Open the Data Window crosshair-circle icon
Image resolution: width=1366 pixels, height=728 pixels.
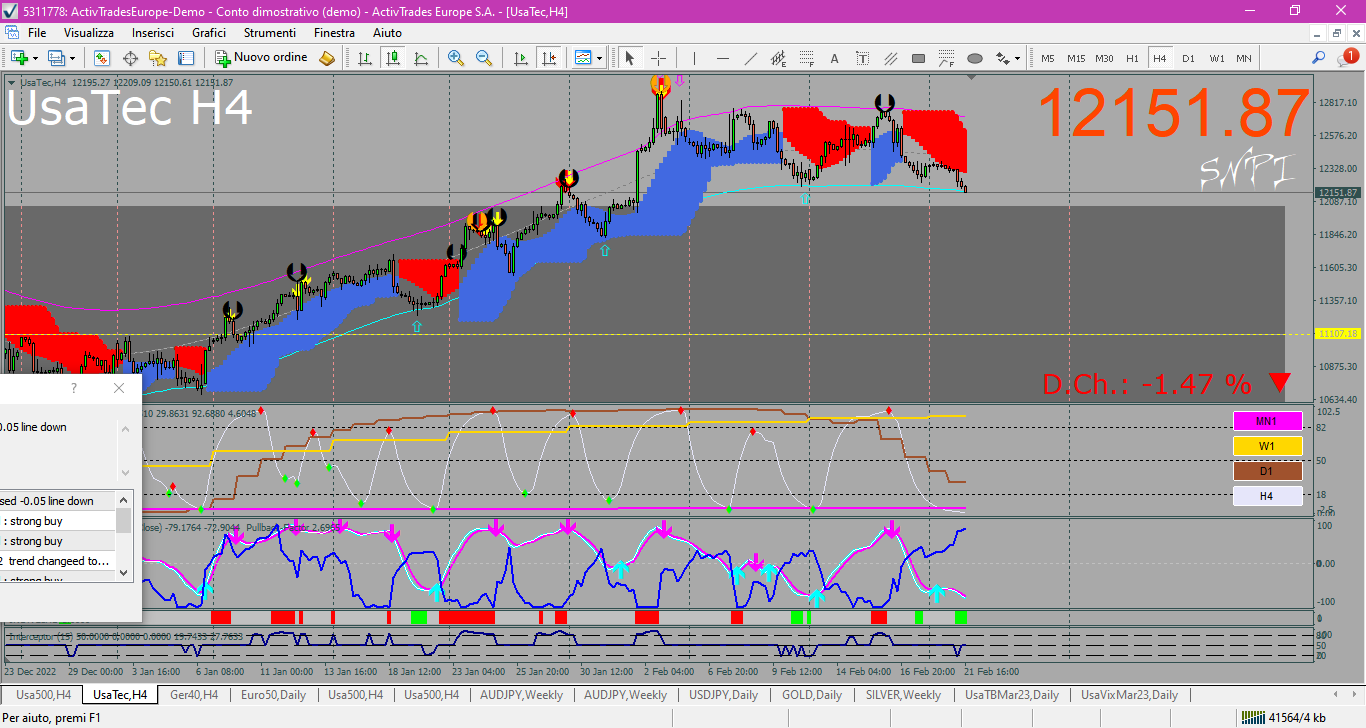(x=130, y=58)
